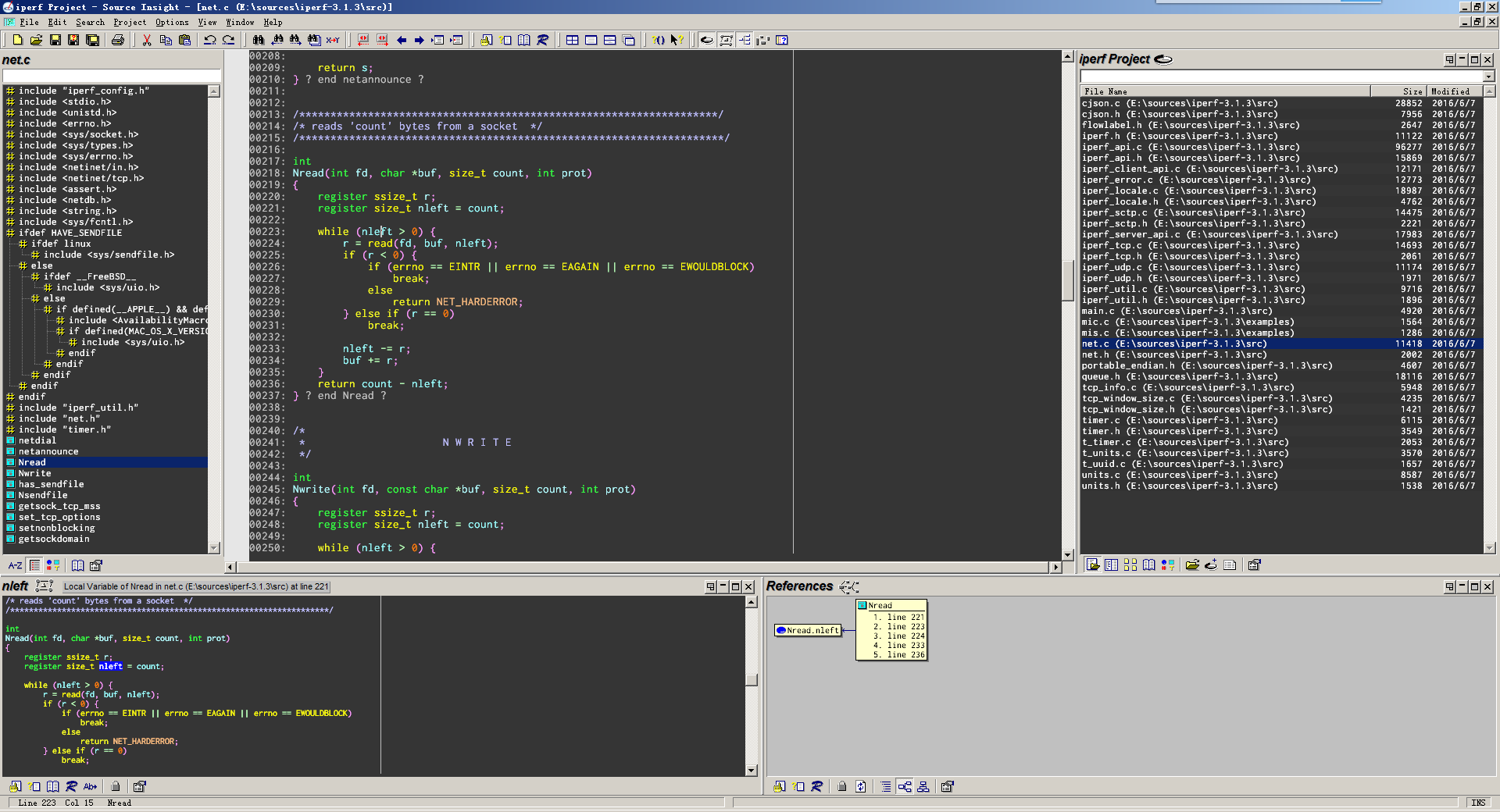Open the Search menu
Screen dimensions: 1500x812
(x=90, y=22)
